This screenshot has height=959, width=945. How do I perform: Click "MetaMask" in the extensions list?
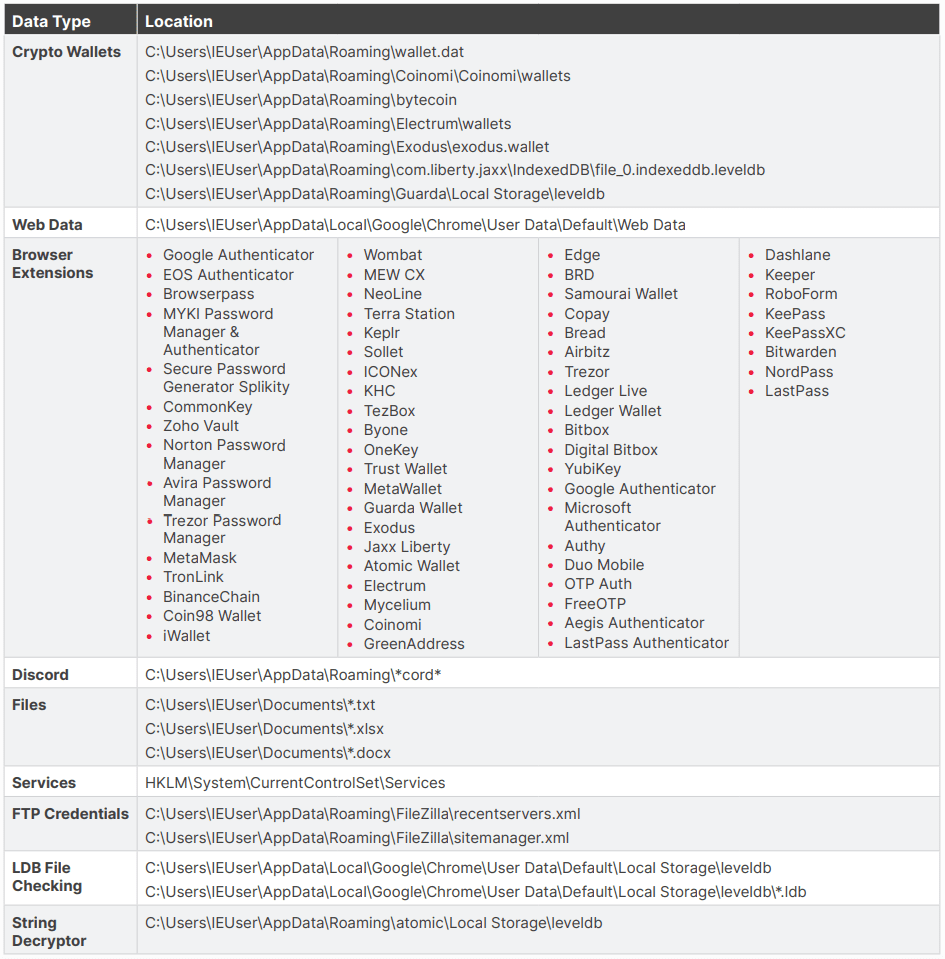point(200,558)
